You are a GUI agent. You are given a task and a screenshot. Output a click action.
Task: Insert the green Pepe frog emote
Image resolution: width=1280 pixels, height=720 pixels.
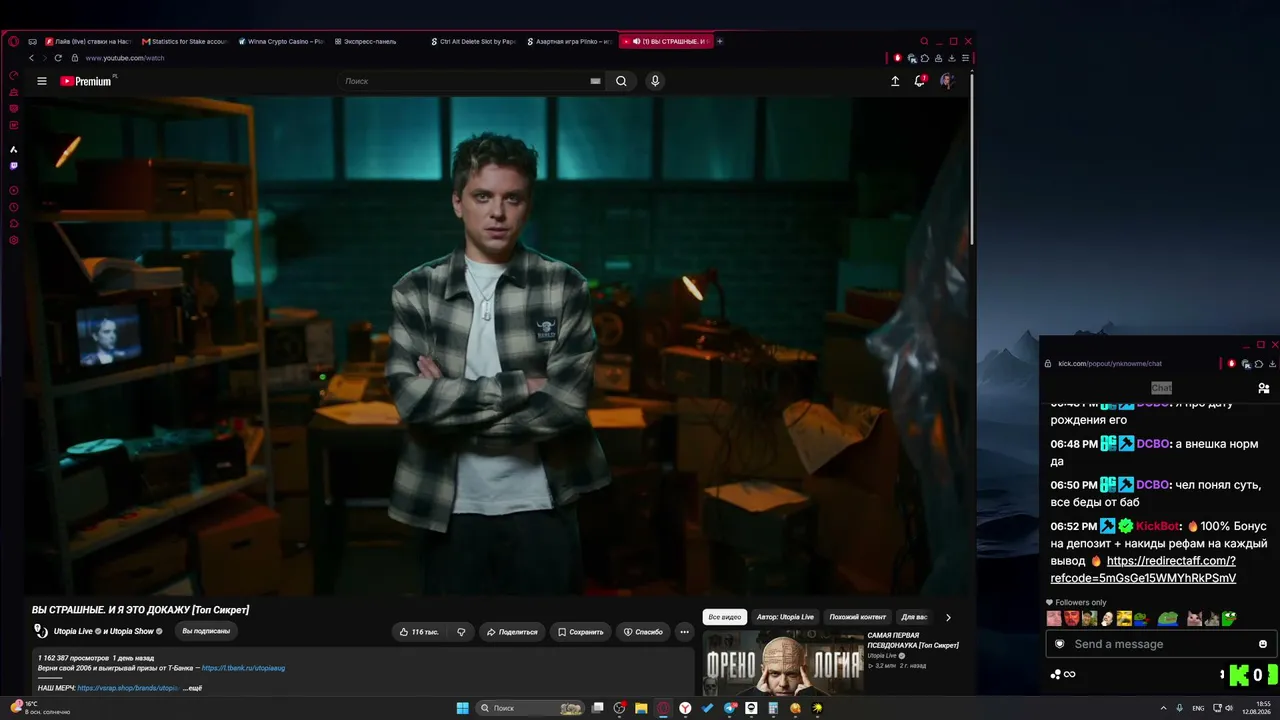pos(1229,619)
